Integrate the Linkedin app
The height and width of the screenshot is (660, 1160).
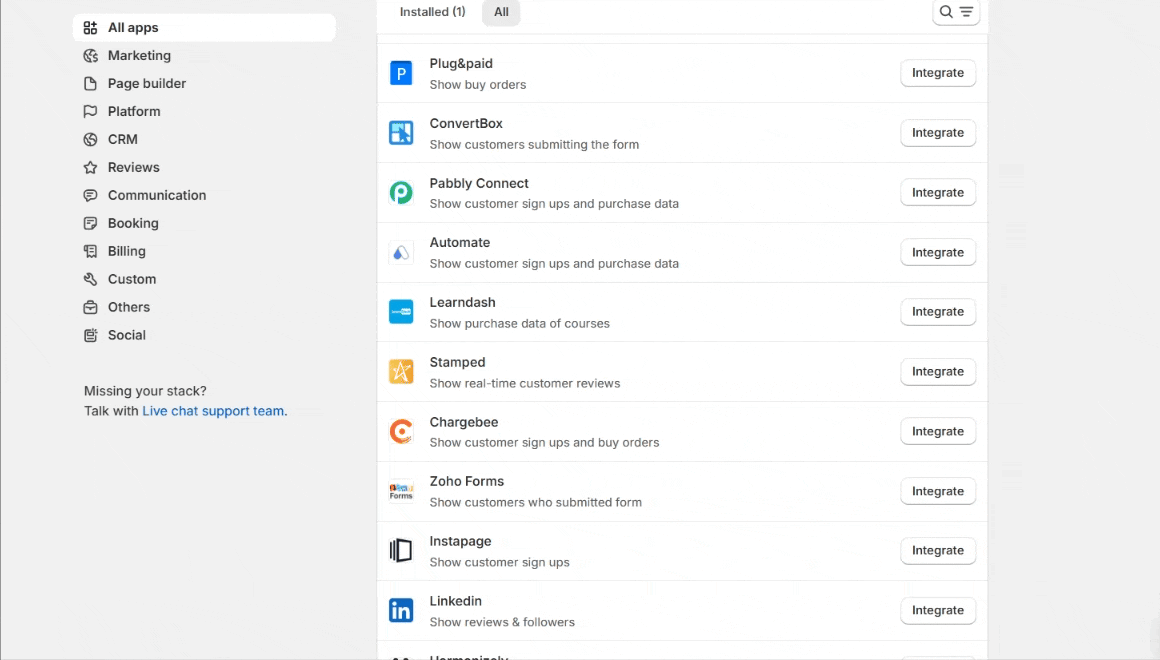[937, 610]
